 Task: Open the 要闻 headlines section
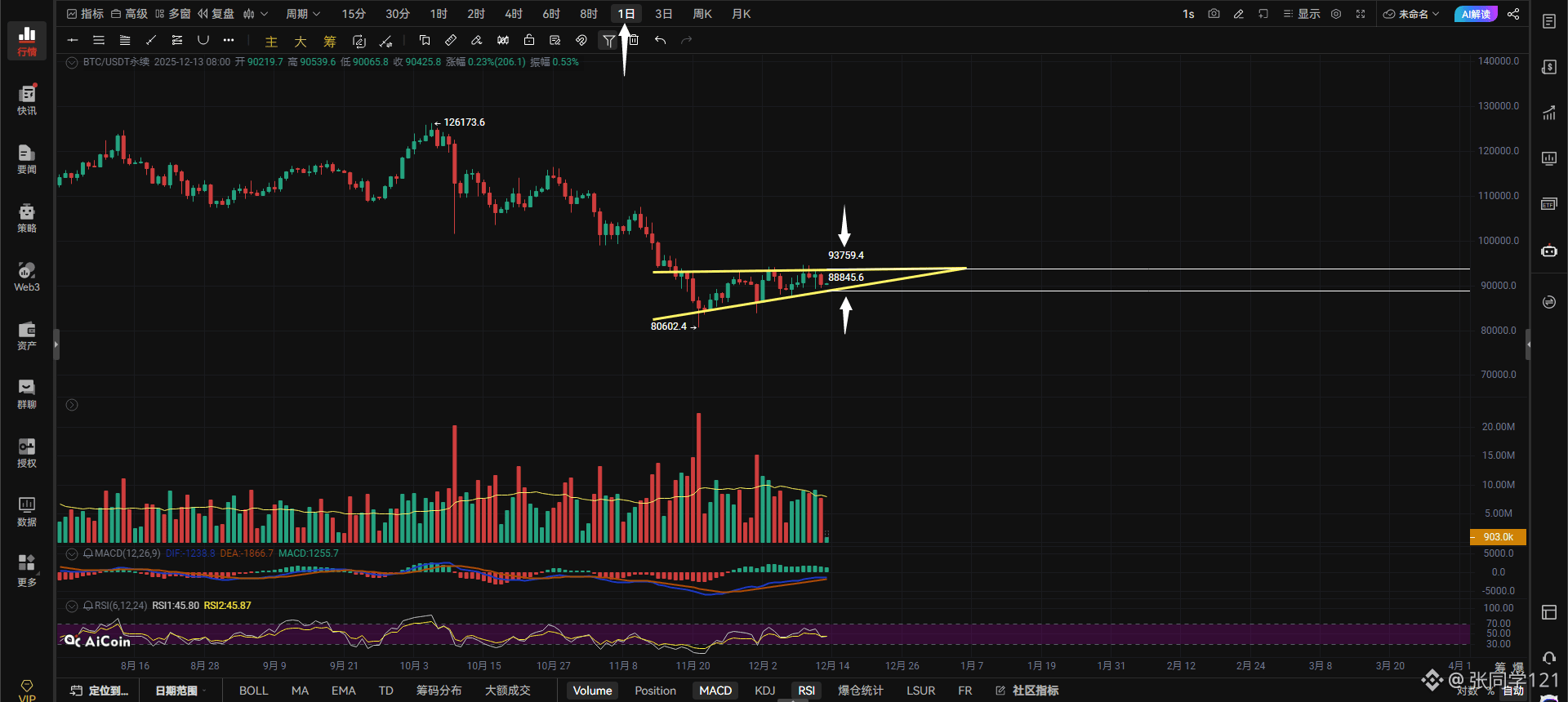tap(27, 158)
